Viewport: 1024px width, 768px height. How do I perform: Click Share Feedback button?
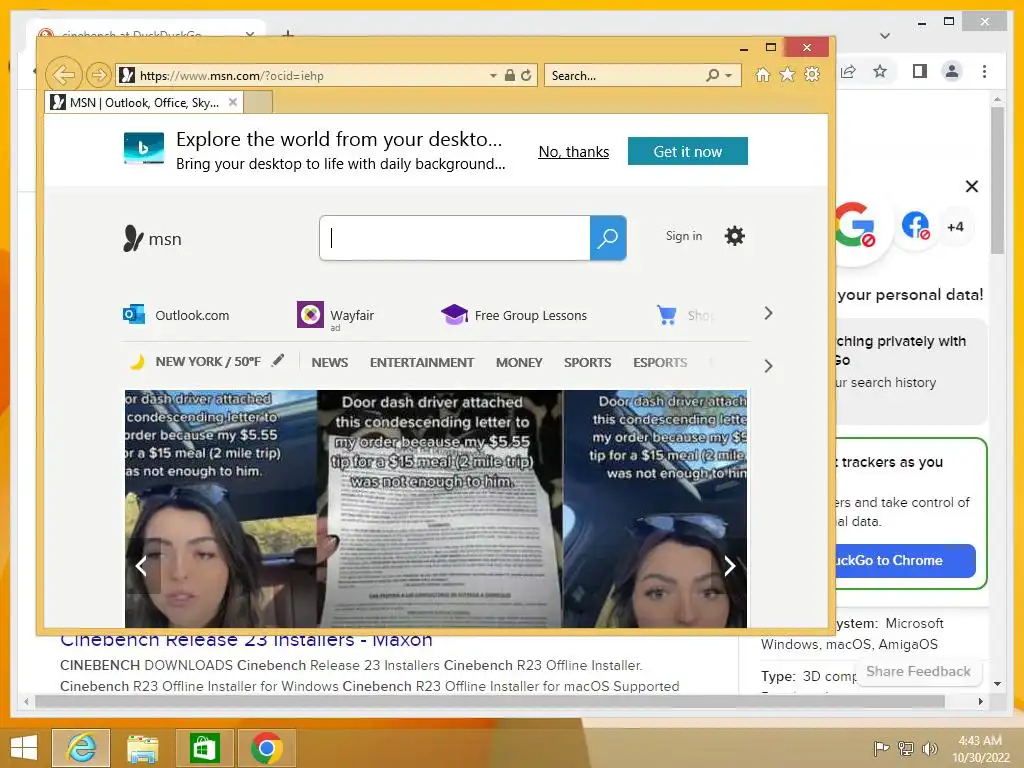point(918,671)
